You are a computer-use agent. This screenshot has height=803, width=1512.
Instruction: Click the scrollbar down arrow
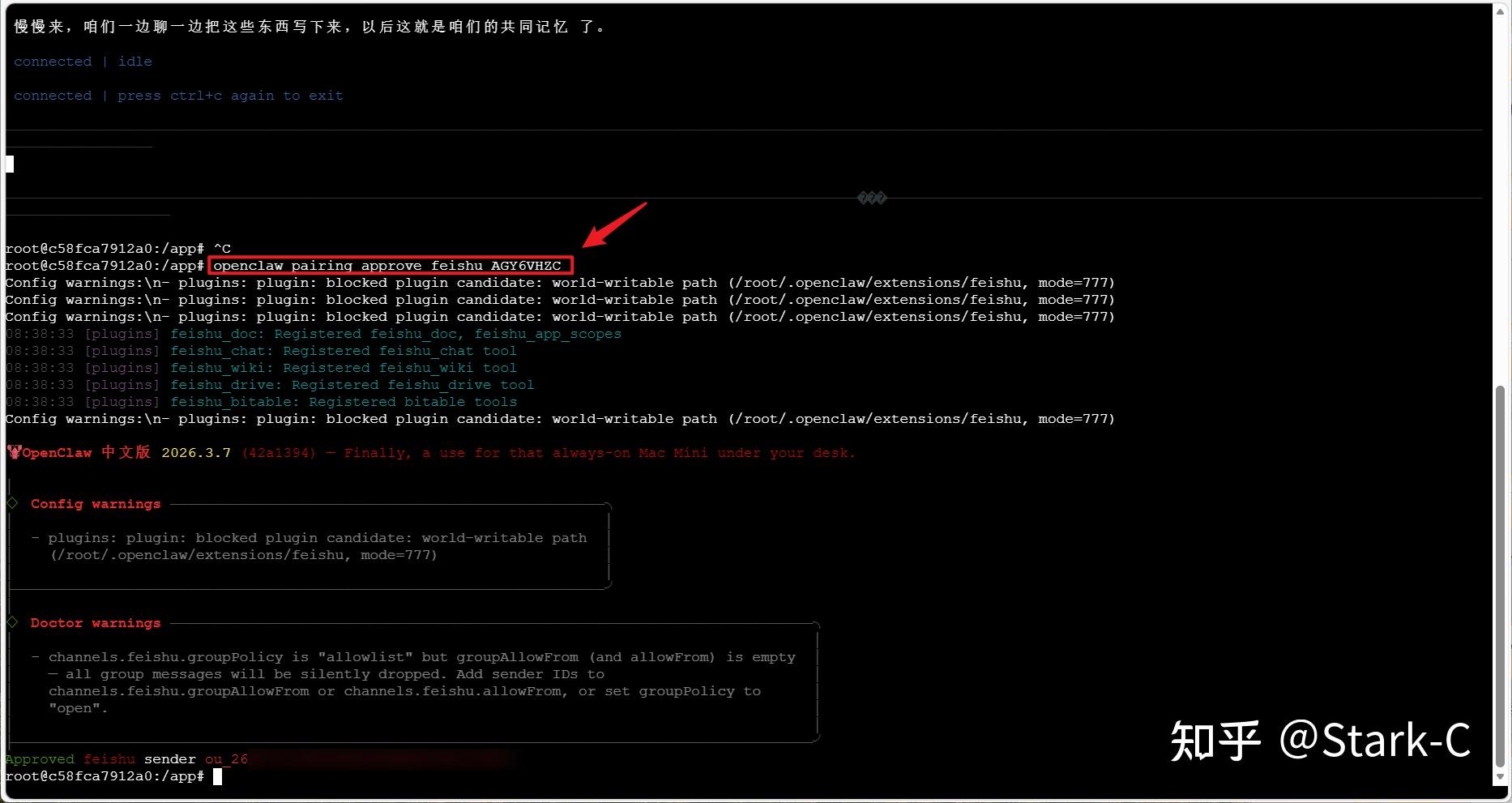tap(1500, 776)
